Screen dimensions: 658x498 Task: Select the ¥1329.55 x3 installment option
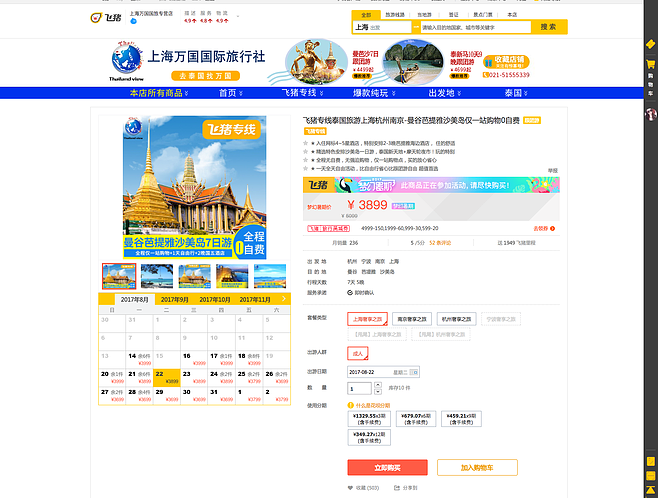pyautogui.click(x=369, y=419)
